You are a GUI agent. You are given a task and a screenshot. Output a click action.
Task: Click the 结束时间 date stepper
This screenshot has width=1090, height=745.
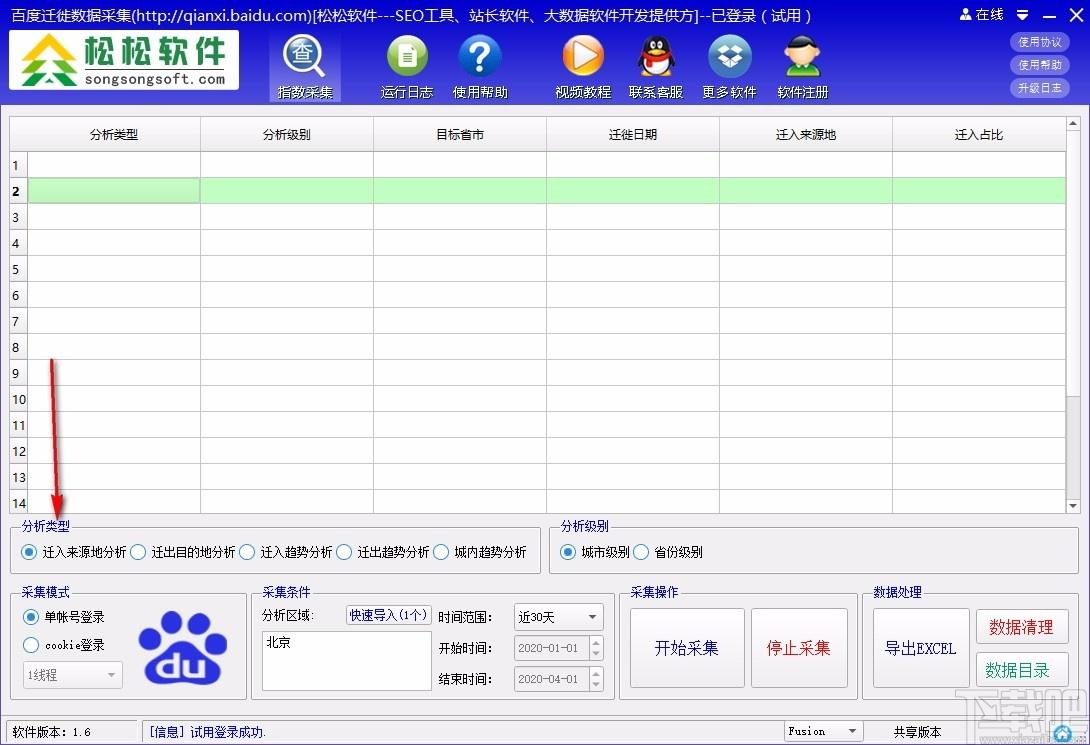click(596, 678)
